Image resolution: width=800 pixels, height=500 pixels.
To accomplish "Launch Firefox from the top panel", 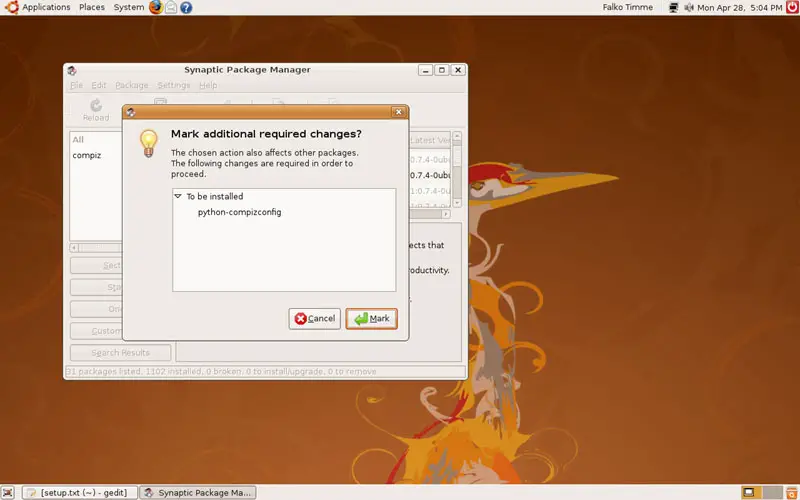I will (156, 7).
